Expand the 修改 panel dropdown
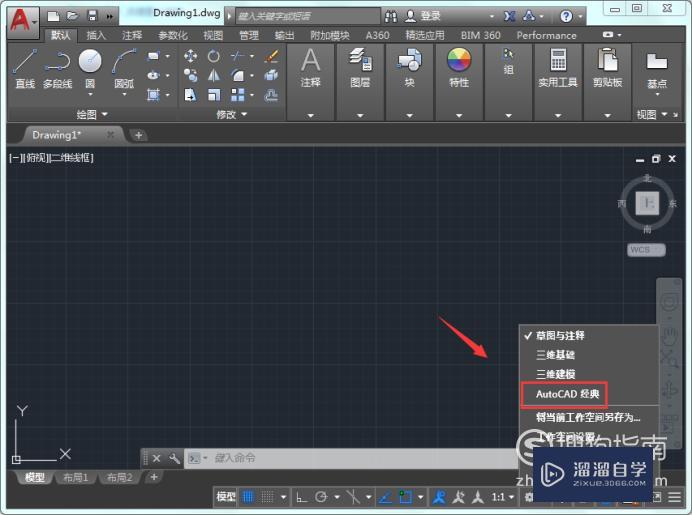 click(232, 114)
